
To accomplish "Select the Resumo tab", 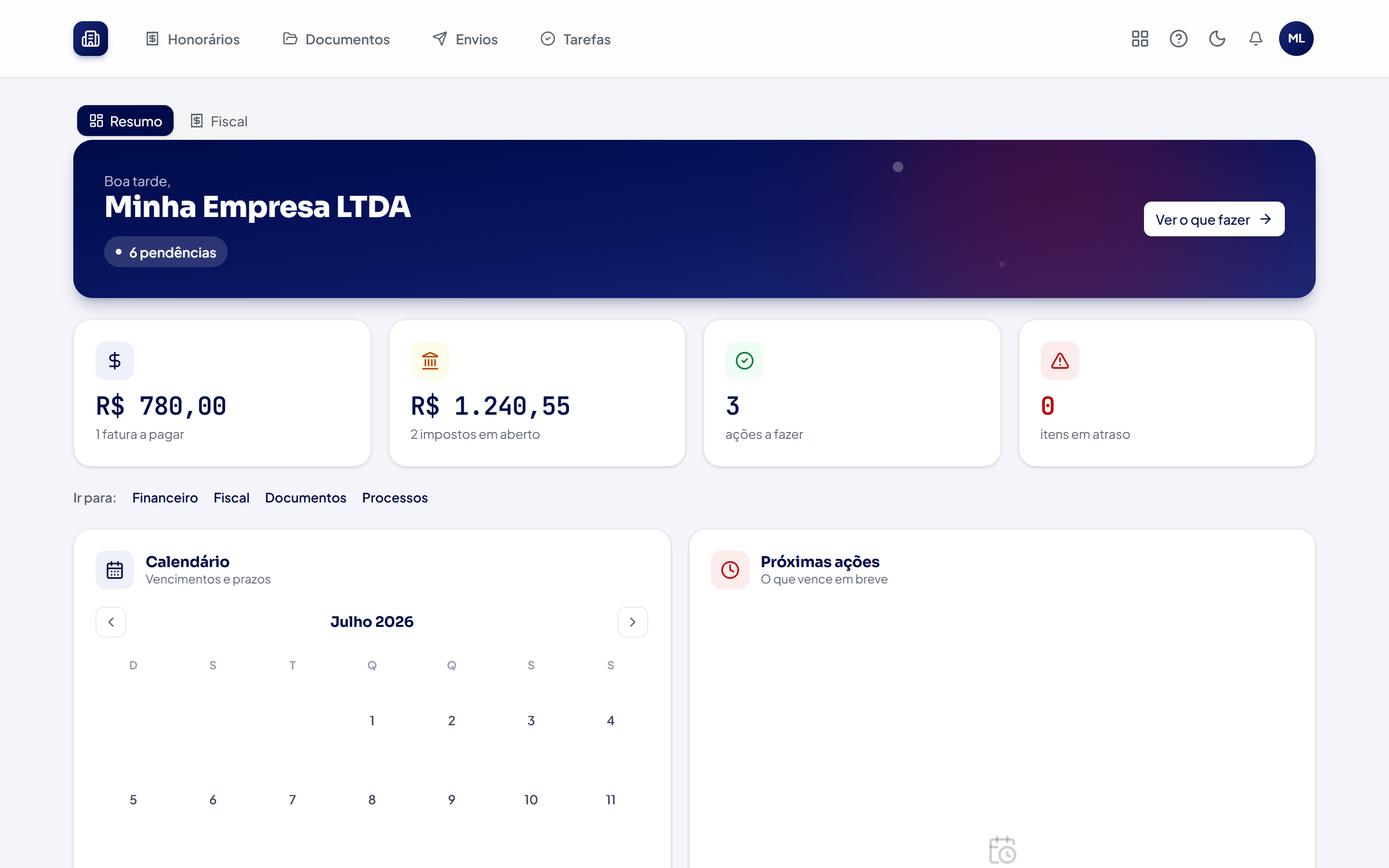I will click(125, 121).
